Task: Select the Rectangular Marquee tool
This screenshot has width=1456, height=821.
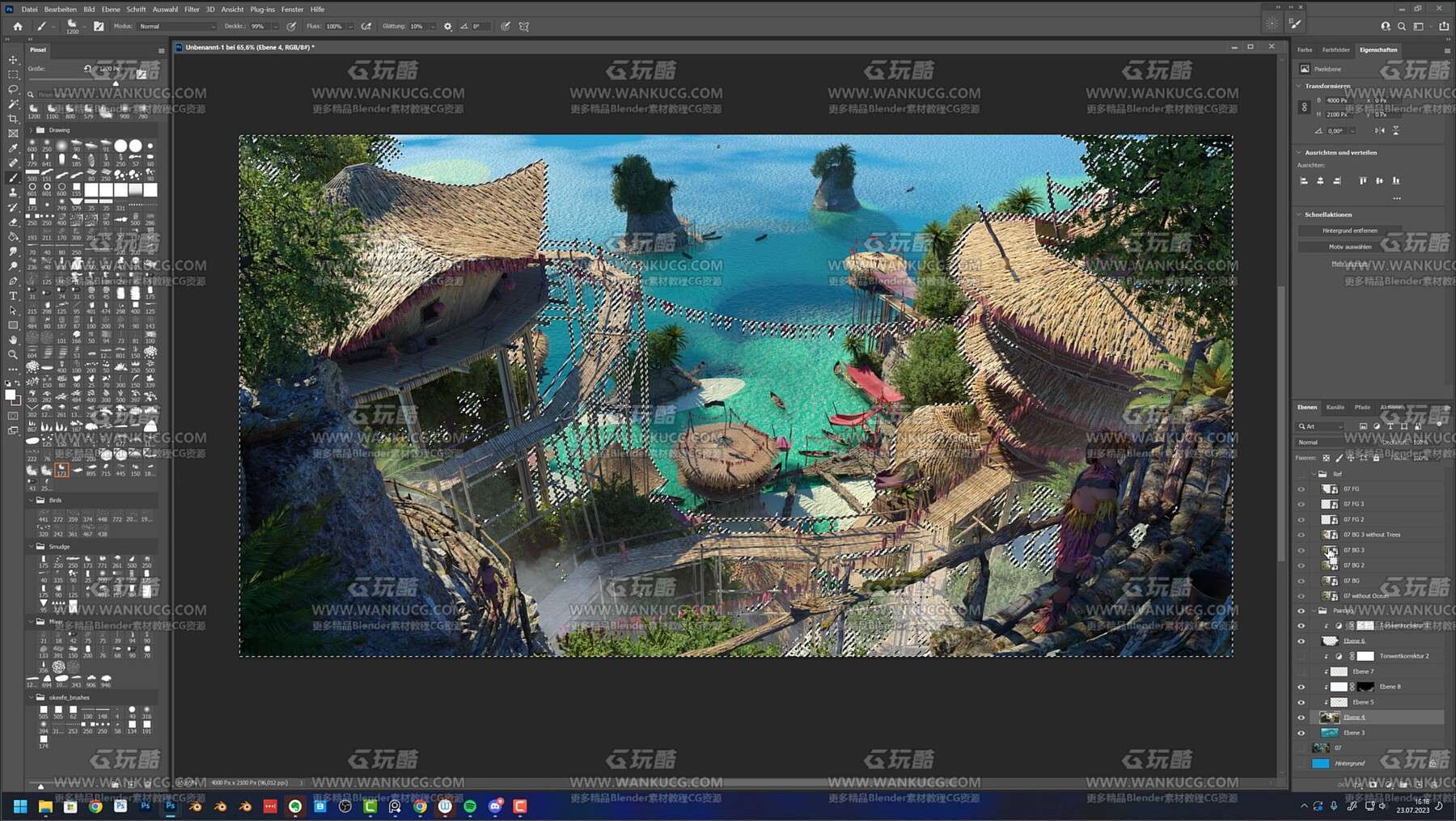Action: pos(13,74)
